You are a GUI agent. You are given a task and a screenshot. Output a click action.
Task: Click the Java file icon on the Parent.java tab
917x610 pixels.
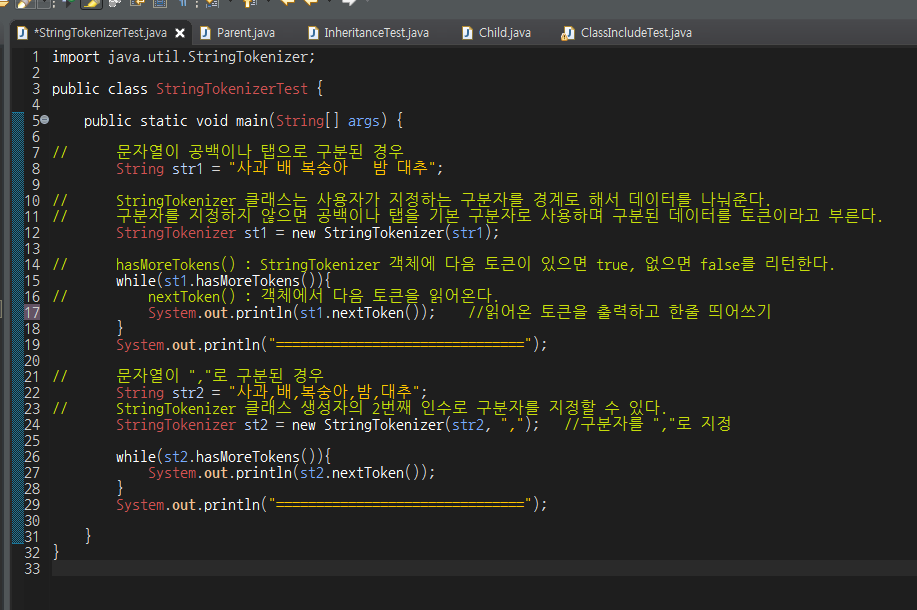205,33
